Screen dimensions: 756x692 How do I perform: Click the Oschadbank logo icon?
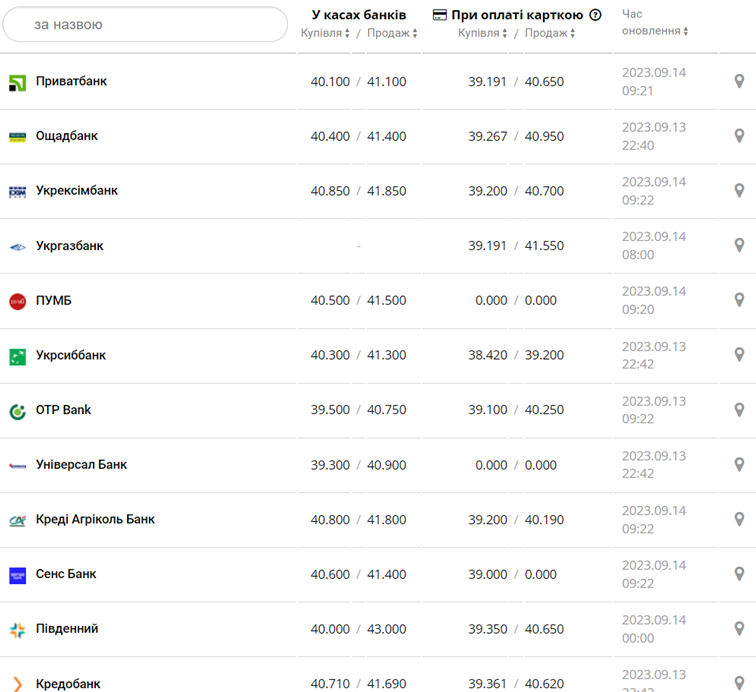pyautogui.click(x=17, y=137)
